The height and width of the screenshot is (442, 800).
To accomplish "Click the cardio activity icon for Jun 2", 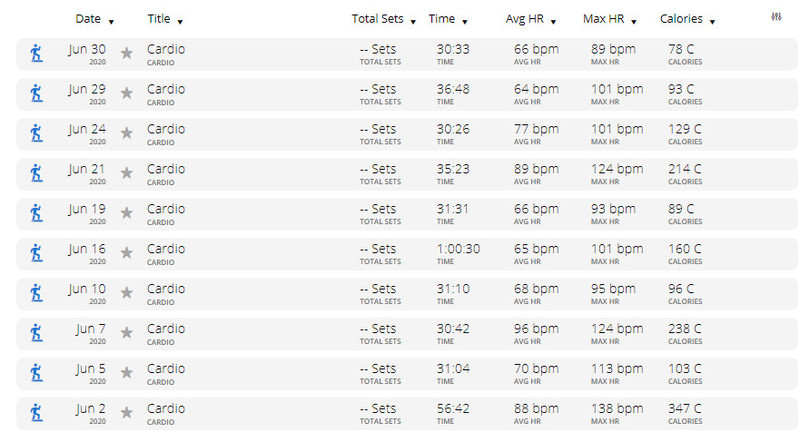I will pos(36,413).
